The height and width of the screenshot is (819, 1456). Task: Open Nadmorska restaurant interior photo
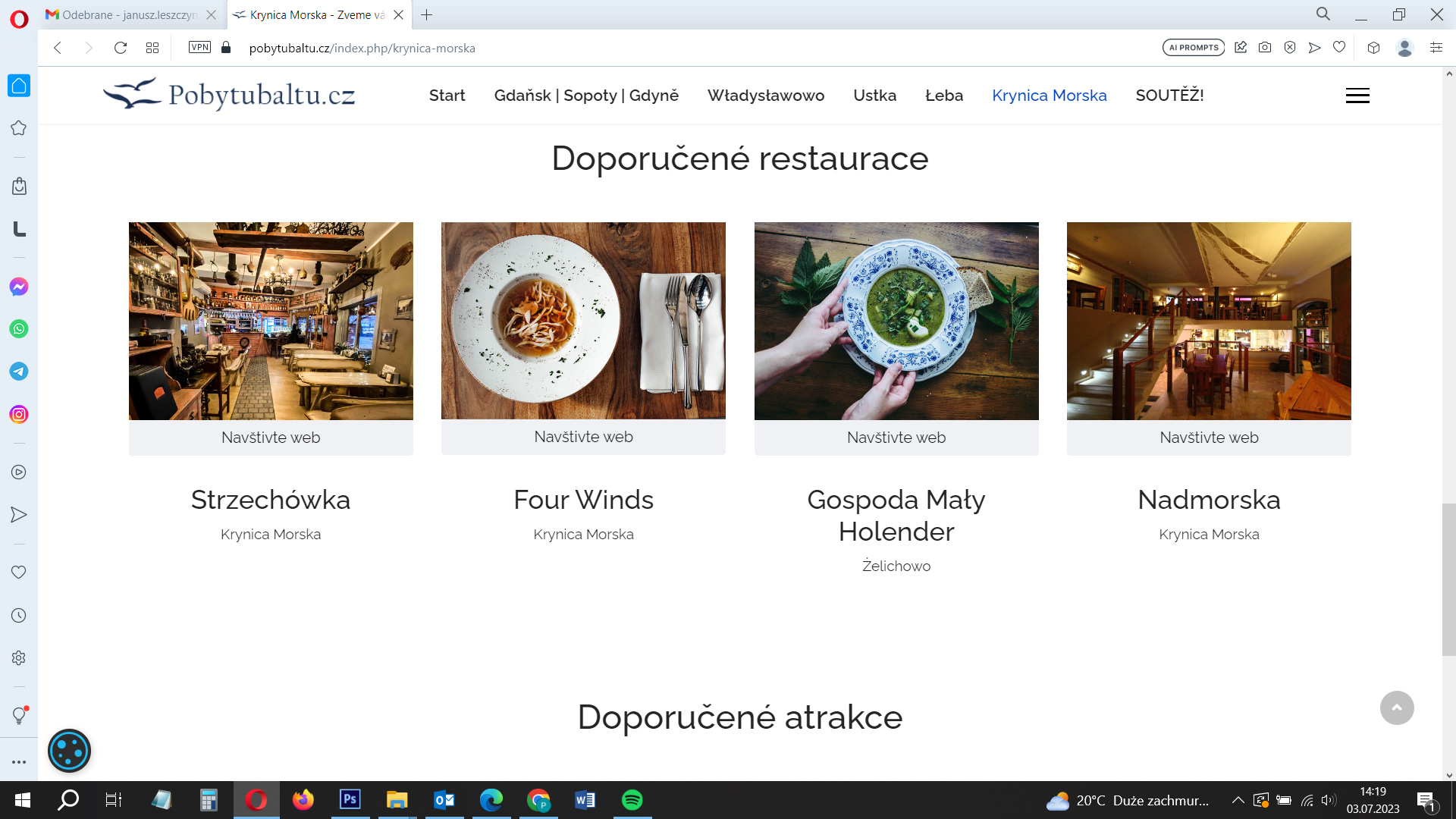click(1209, 321)
